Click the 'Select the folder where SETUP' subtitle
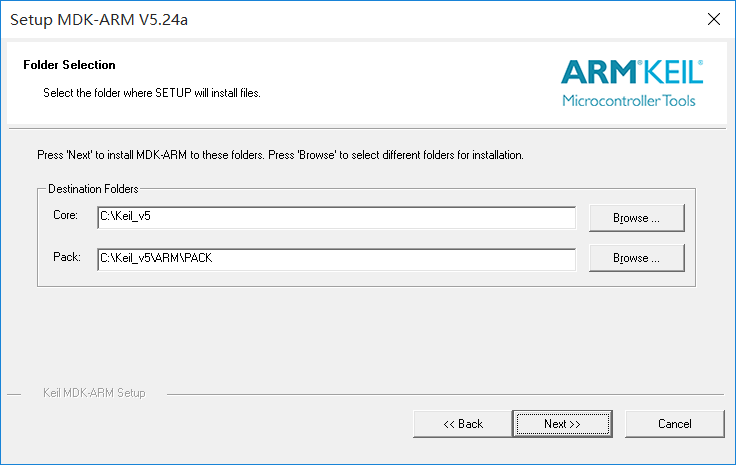The image size is (736, 465). pyautogui.click(x=152, y=93)
